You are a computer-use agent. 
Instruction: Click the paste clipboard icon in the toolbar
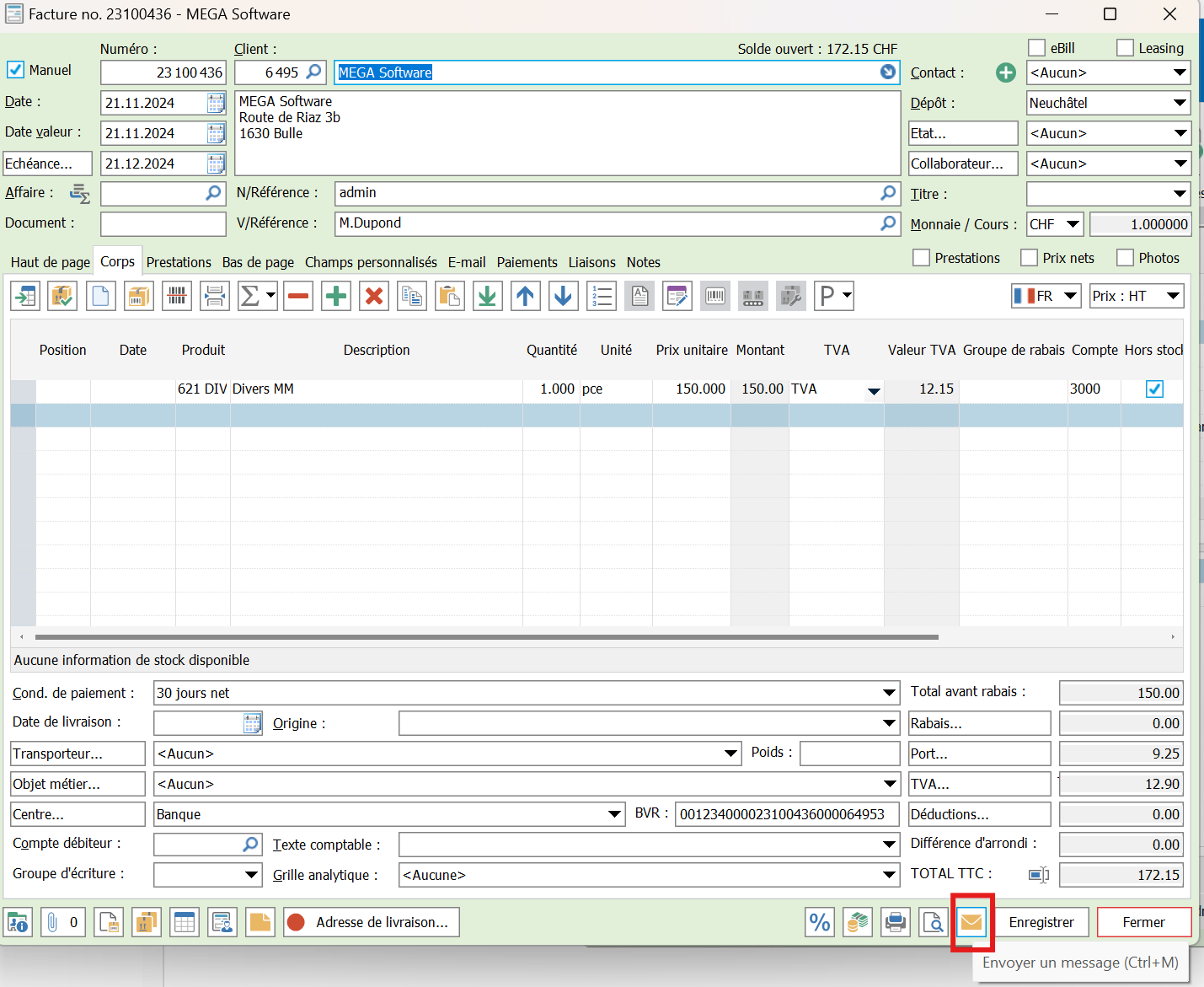pos(450,296)
